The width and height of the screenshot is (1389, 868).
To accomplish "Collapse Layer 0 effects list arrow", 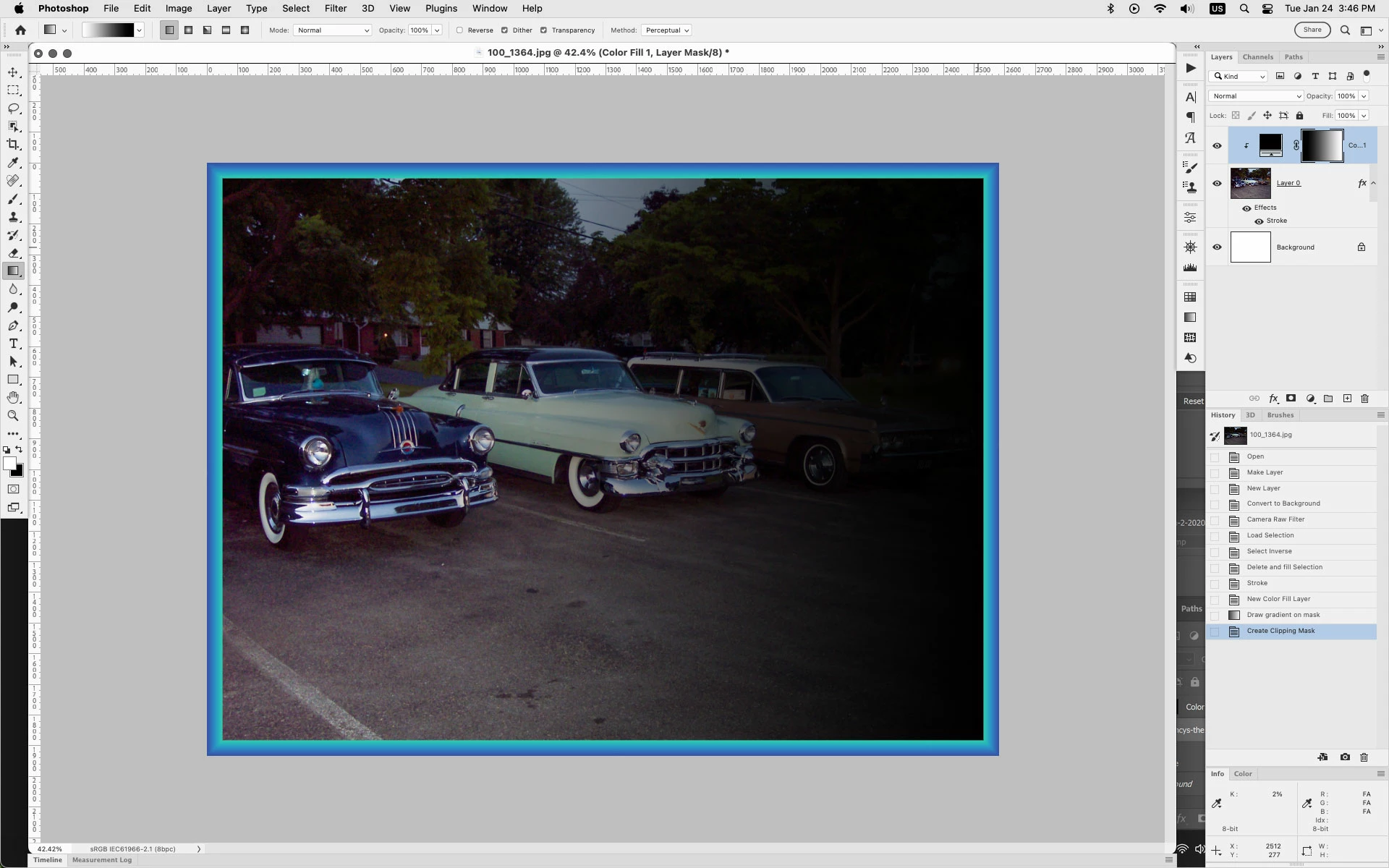I will 1373,183.
